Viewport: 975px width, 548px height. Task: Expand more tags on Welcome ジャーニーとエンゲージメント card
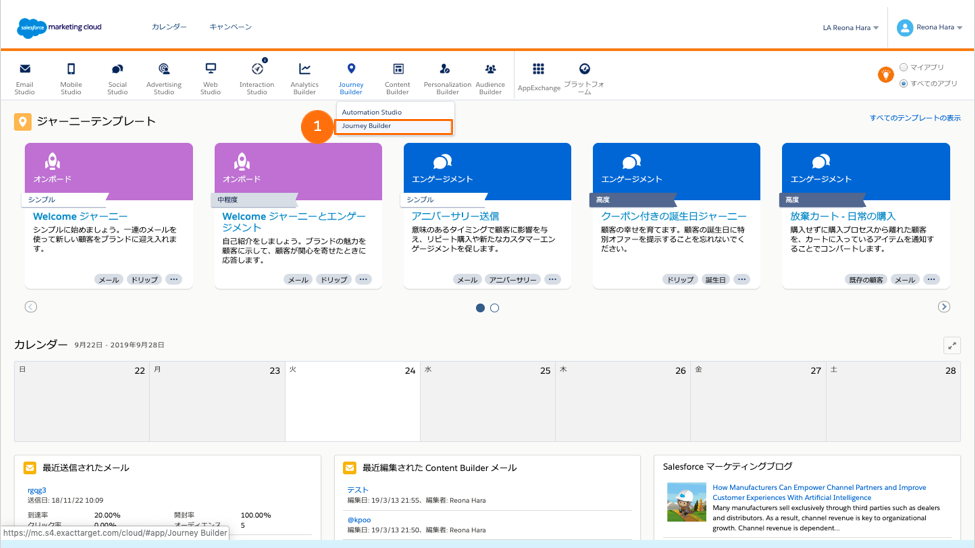pos(363,279)
